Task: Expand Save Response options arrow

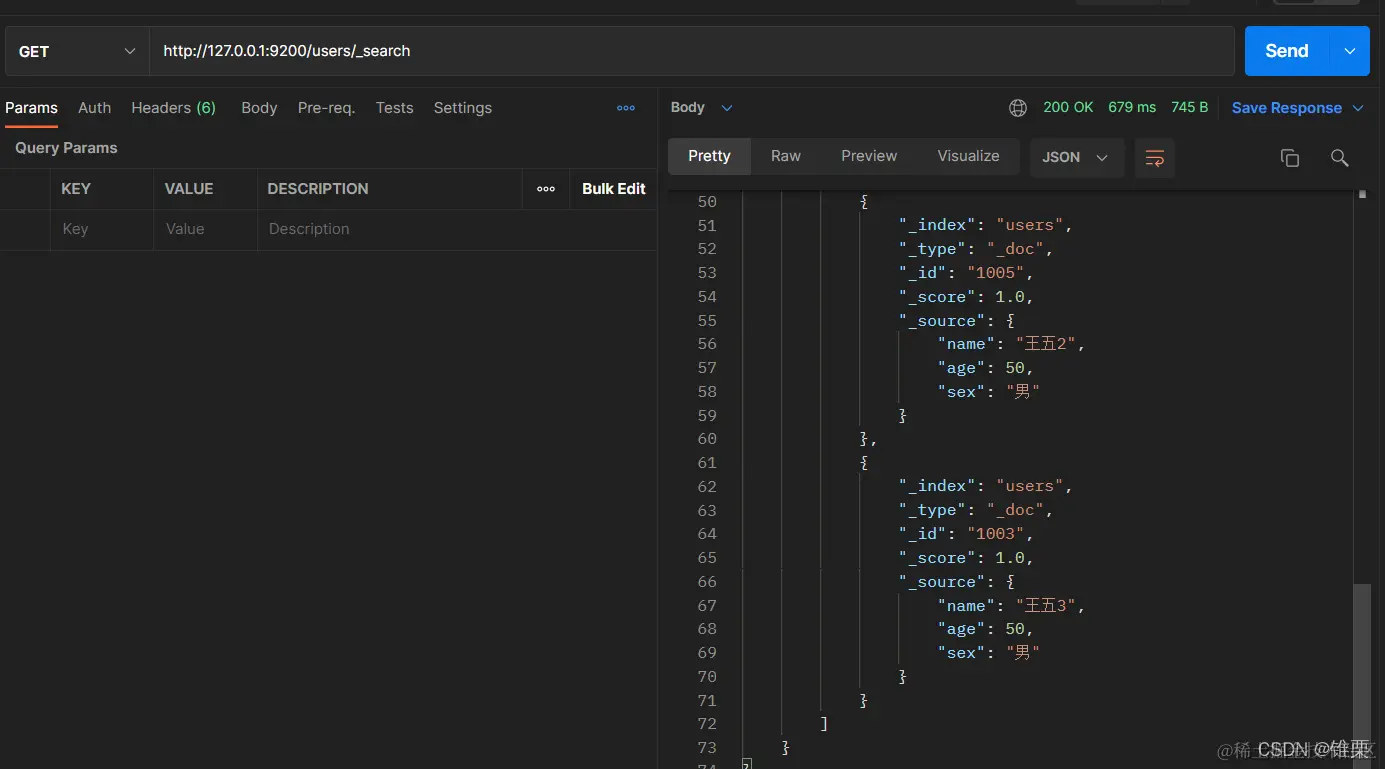Action: (x=1358, y=108)
